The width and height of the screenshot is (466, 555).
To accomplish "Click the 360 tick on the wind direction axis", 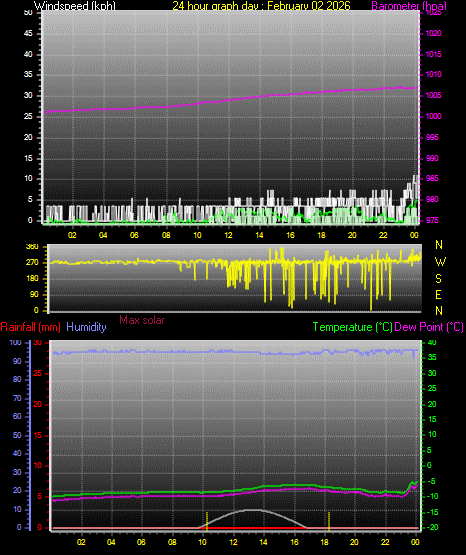I will (32, 247).
